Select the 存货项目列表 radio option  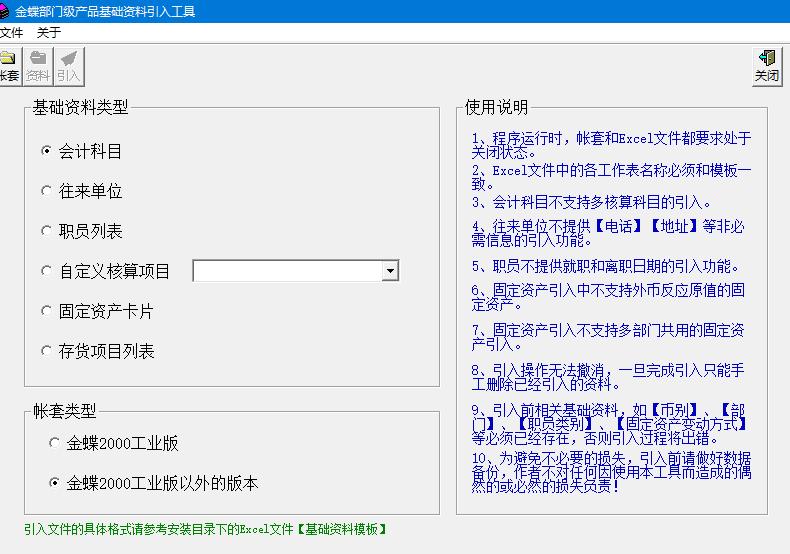pyautogui.click(x=46, y=351)
